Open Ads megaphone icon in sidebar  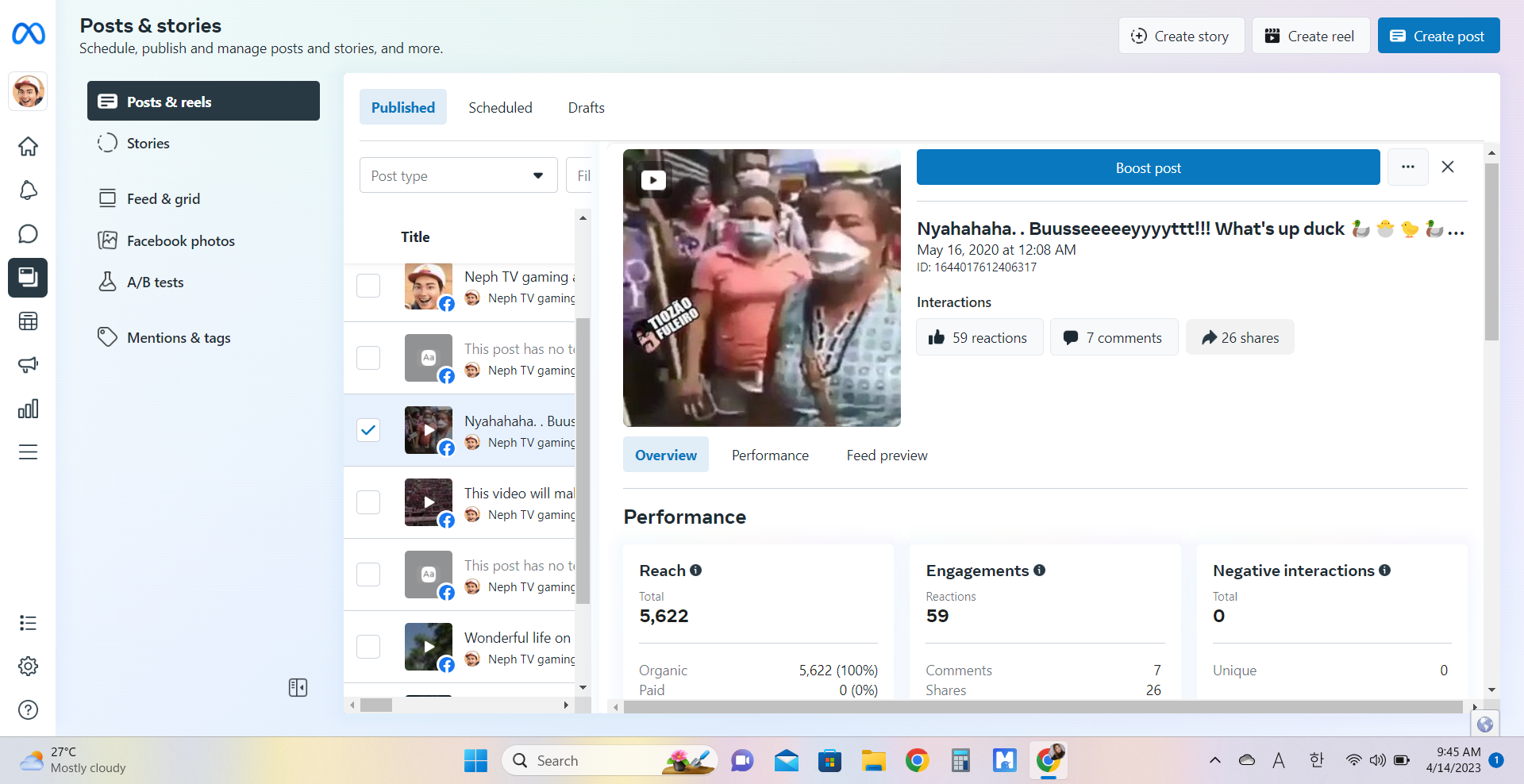click(x=28, y=365)
